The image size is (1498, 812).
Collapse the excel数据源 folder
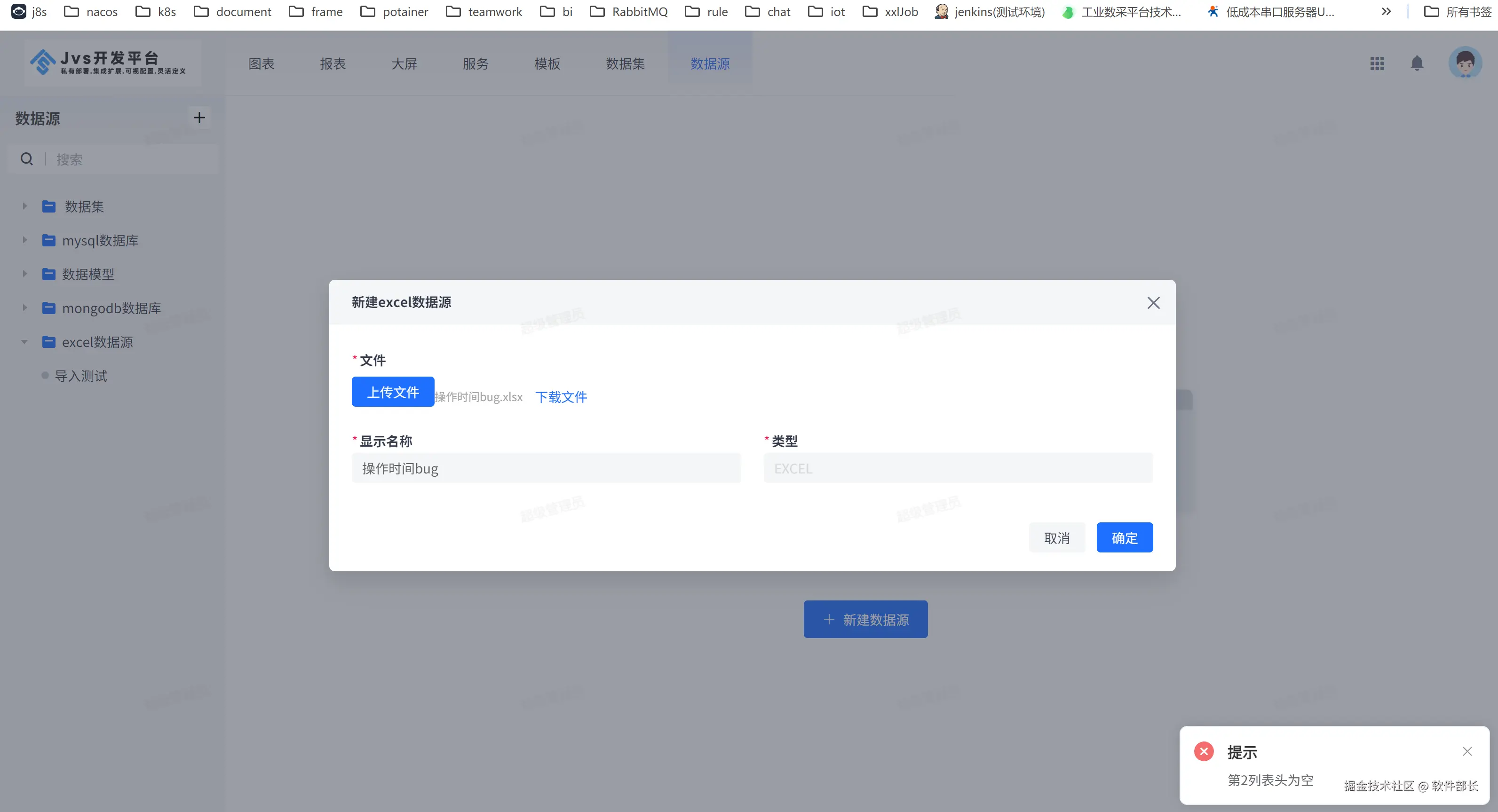pyautogui.click(x=24, y=342)
